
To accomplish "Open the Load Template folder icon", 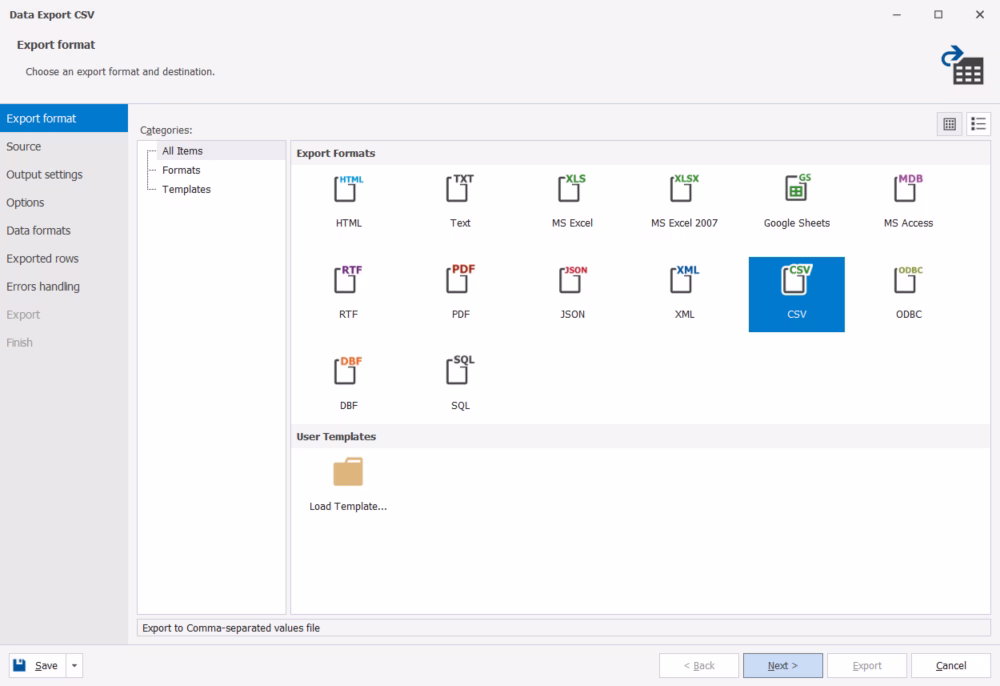I will pos(348,472).
